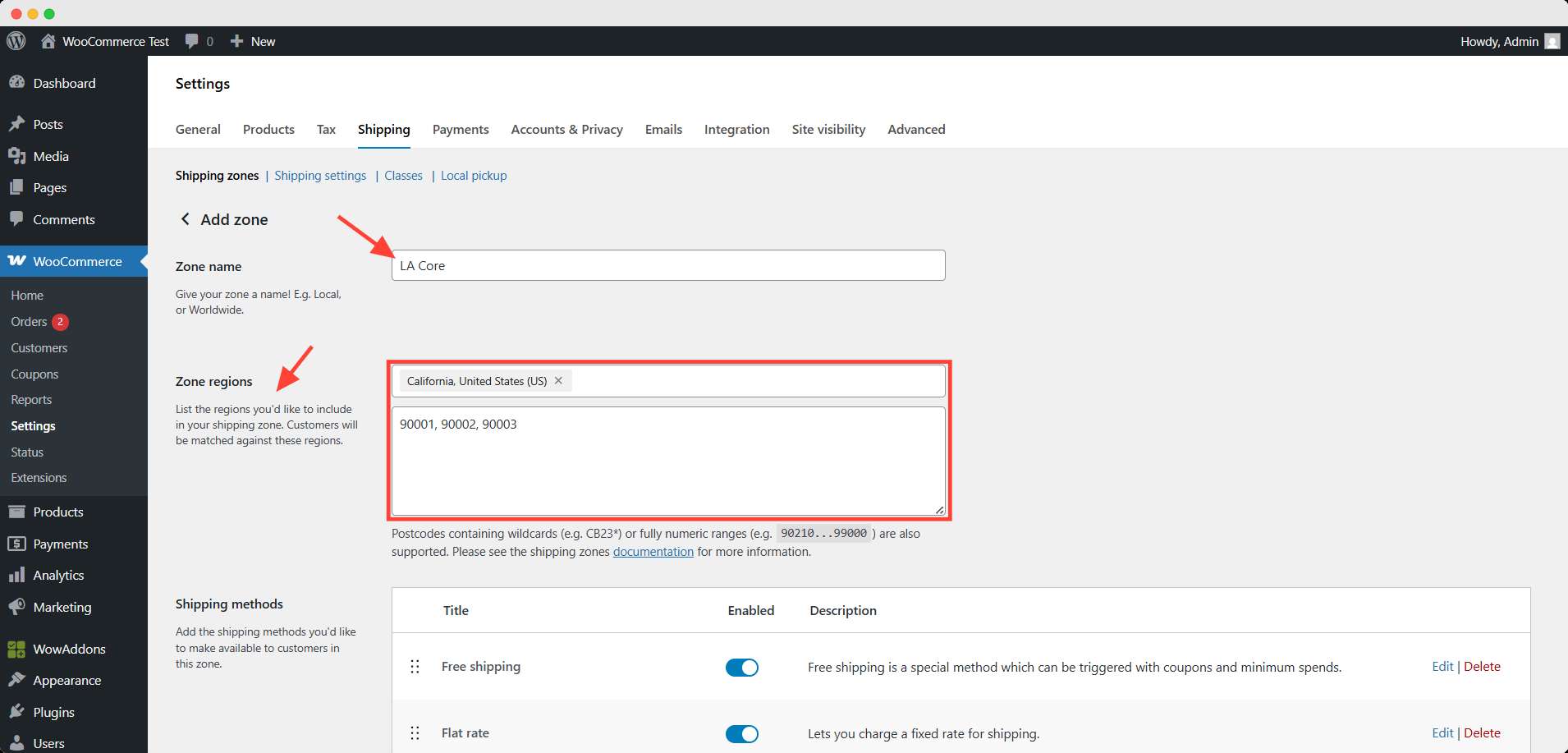This screenshot has width=1568, height=753.
Task: Click the Pages icon in sidebar
Action: [x=16, y=187]
